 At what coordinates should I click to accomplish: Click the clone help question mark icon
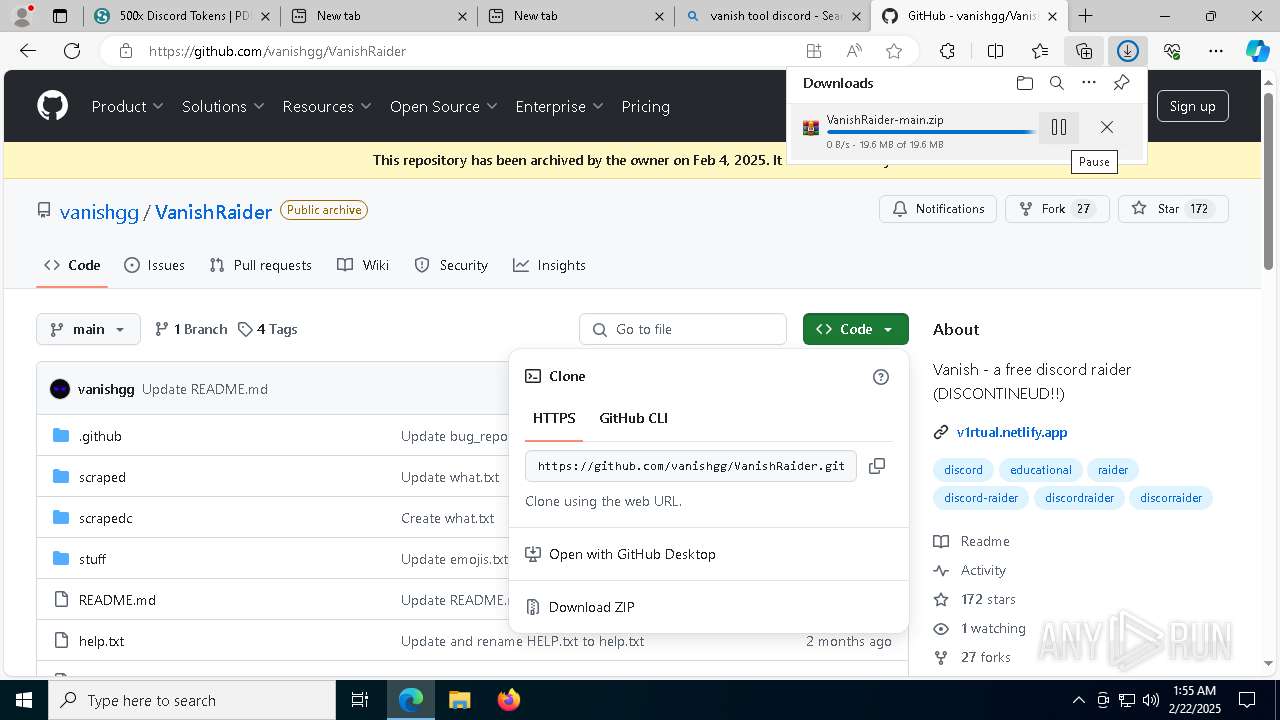(881, 377)
